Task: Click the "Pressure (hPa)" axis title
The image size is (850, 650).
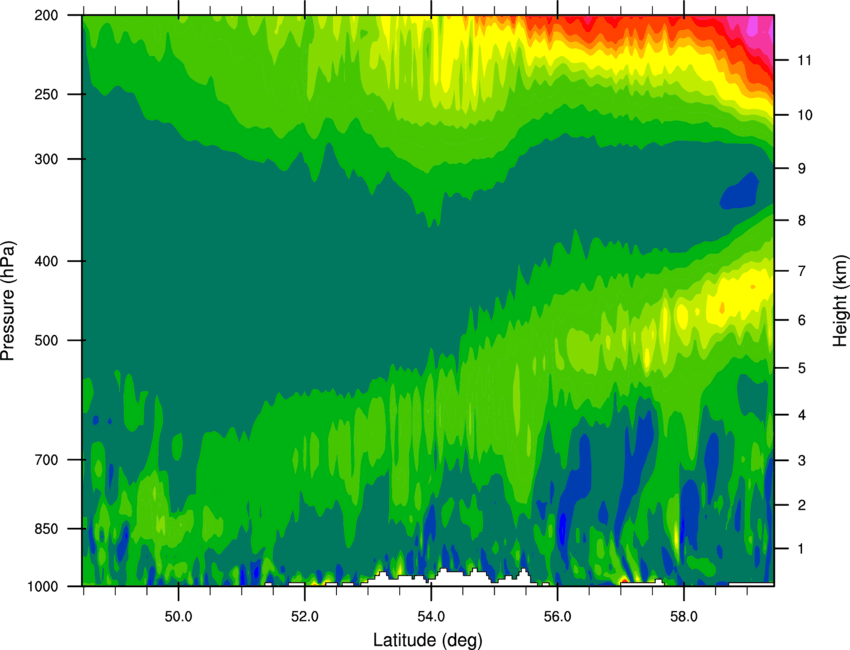Action: (x=8, y=300)
